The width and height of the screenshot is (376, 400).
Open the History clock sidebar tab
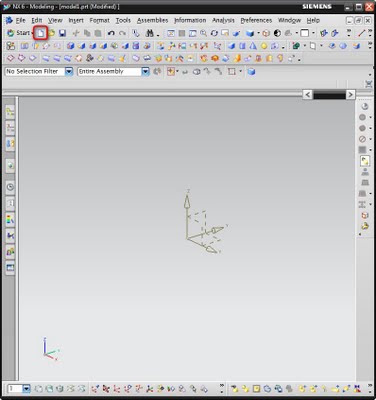pyautogui.click(x=10, y=187)
